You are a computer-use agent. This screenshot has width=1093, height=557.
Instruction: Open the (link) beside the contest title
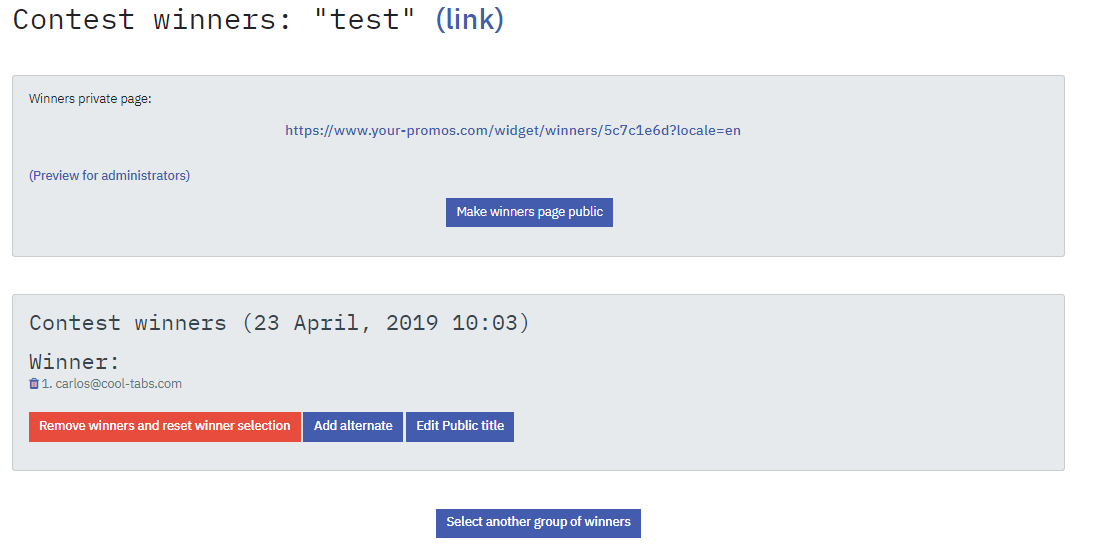tap(469, 19)
